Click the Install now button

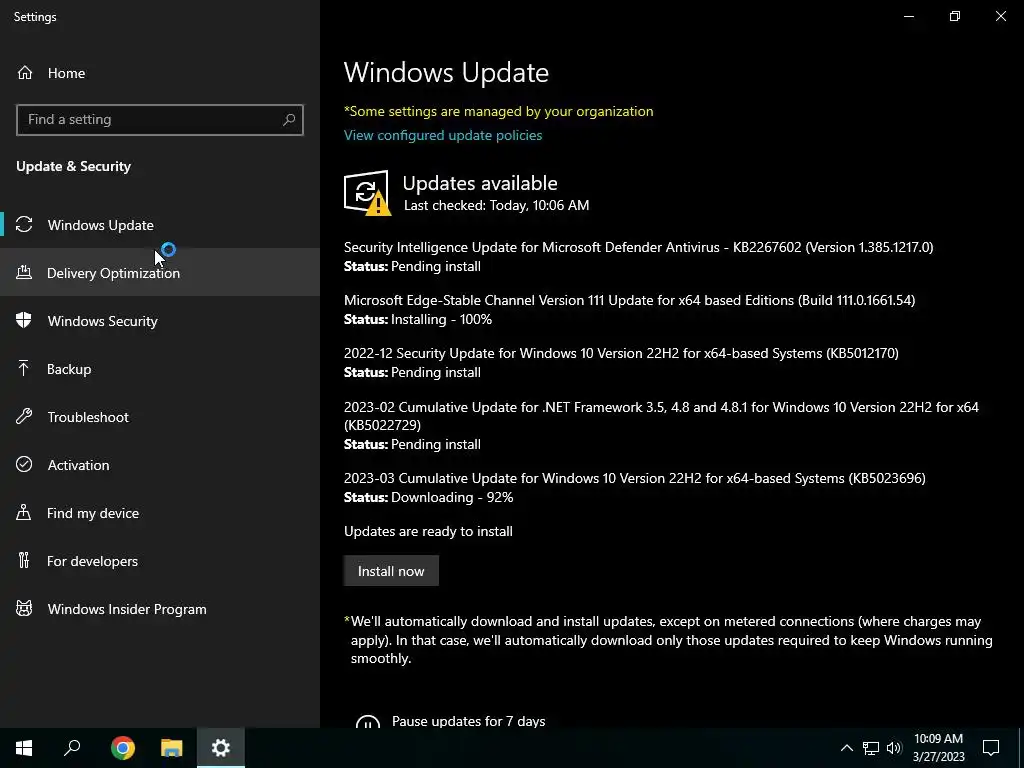click(391, 571)
